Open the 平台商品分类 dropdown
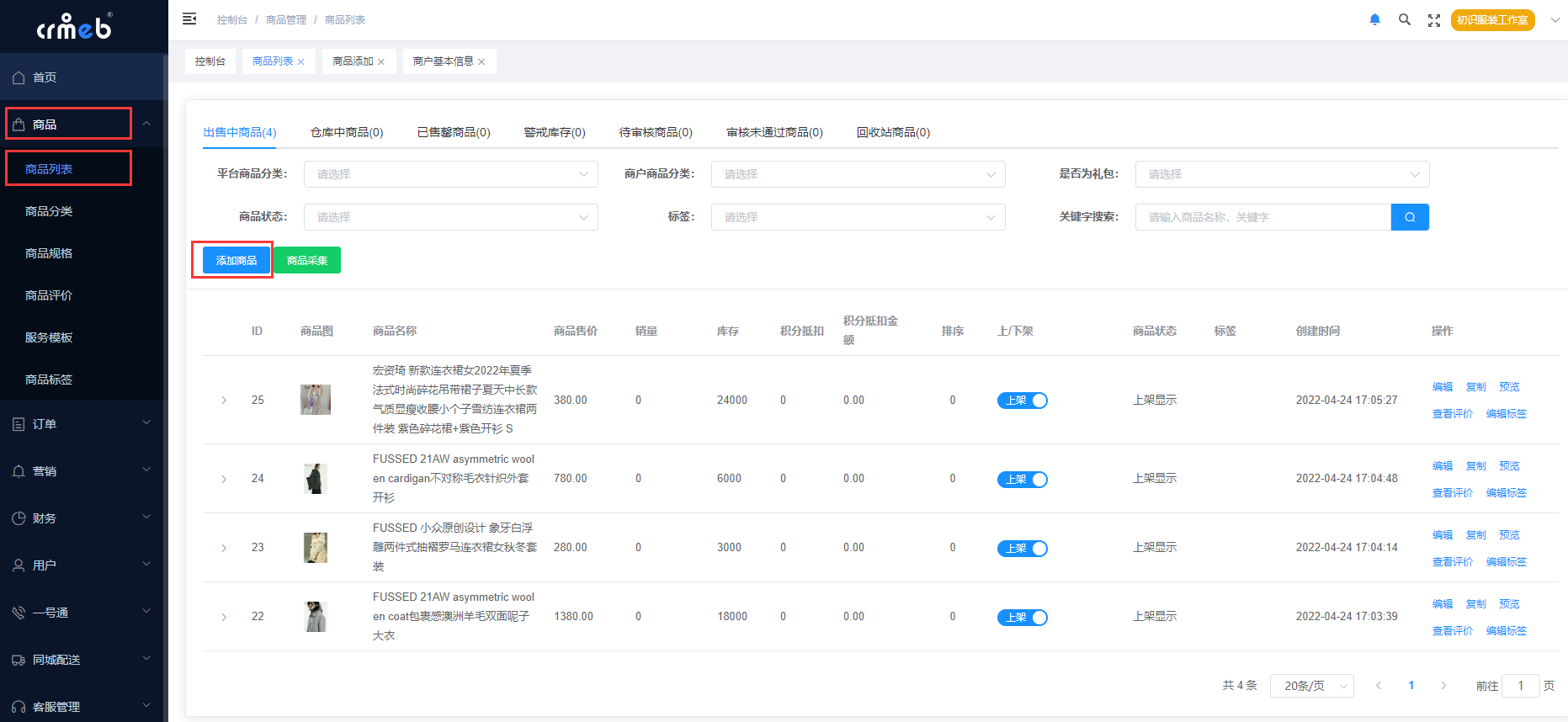 [451, 174]
